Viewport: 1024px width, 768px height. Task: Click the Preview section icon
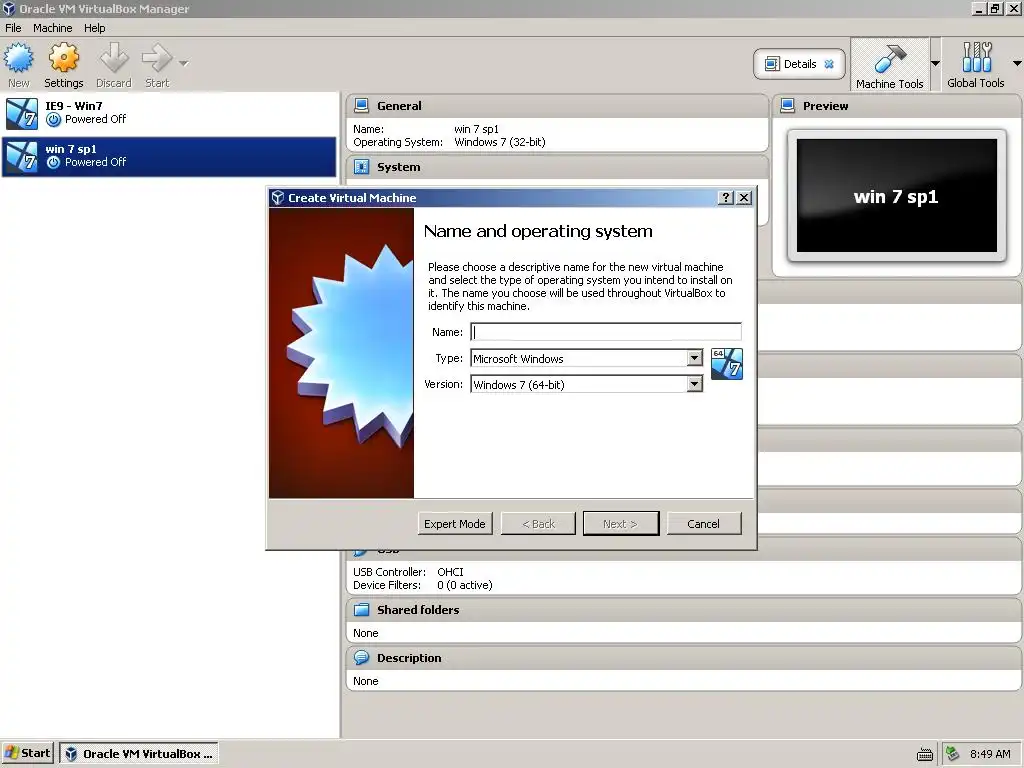(788, 105)
